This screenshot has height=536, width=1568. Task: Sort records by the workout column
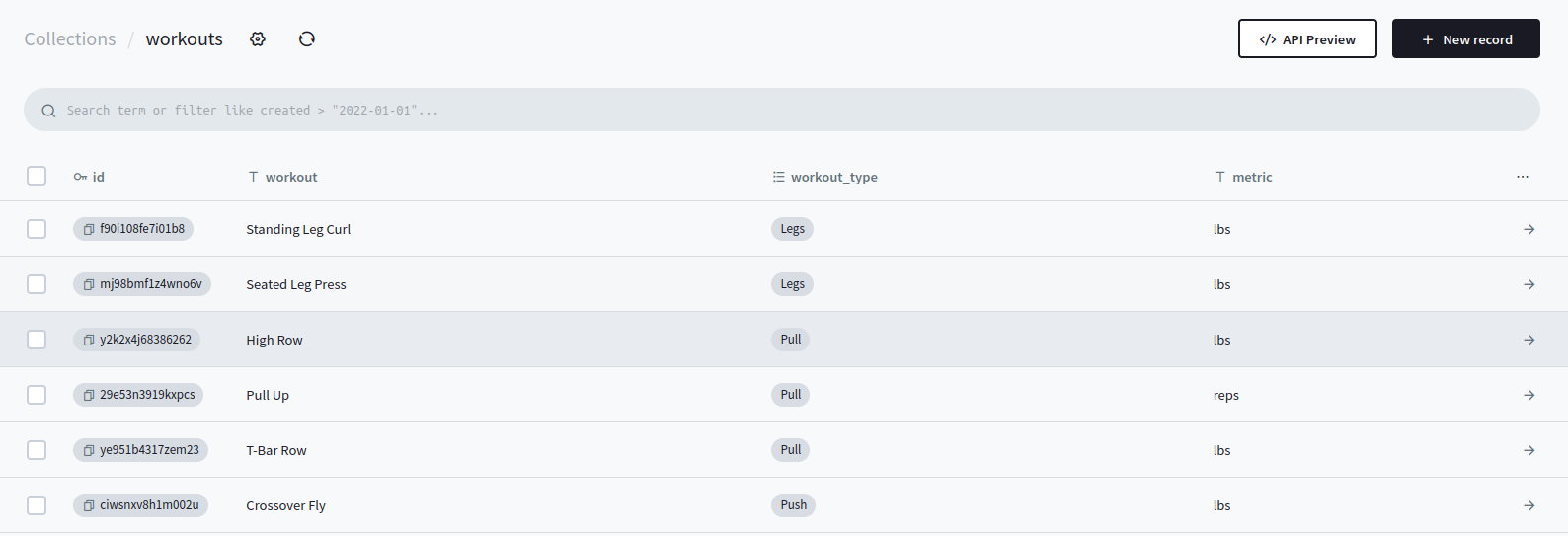pos(290,177)
